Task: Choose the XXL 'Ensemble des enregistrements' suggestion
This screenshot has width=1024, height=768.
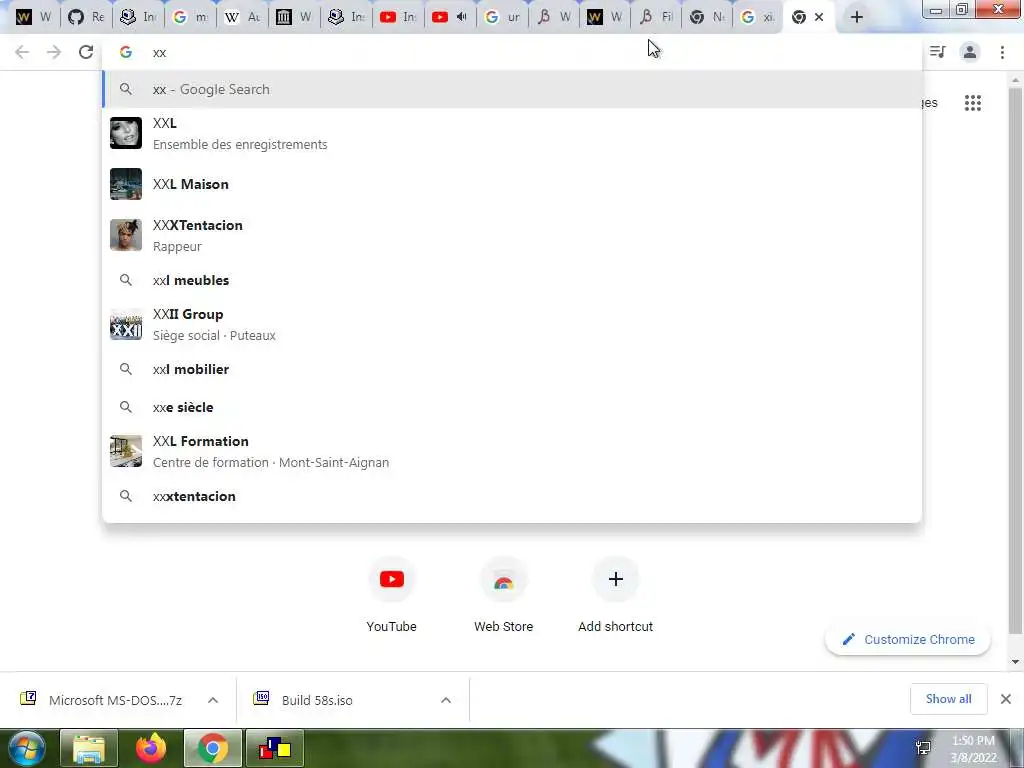Action: 512,133
